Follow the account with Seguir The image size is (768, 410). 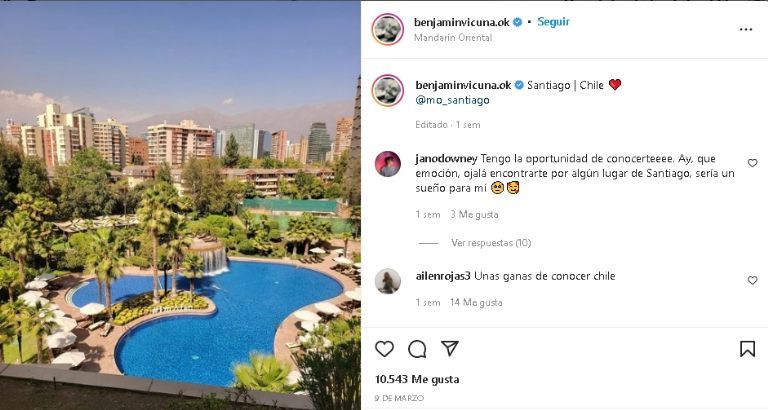click(x=553, y=22)
